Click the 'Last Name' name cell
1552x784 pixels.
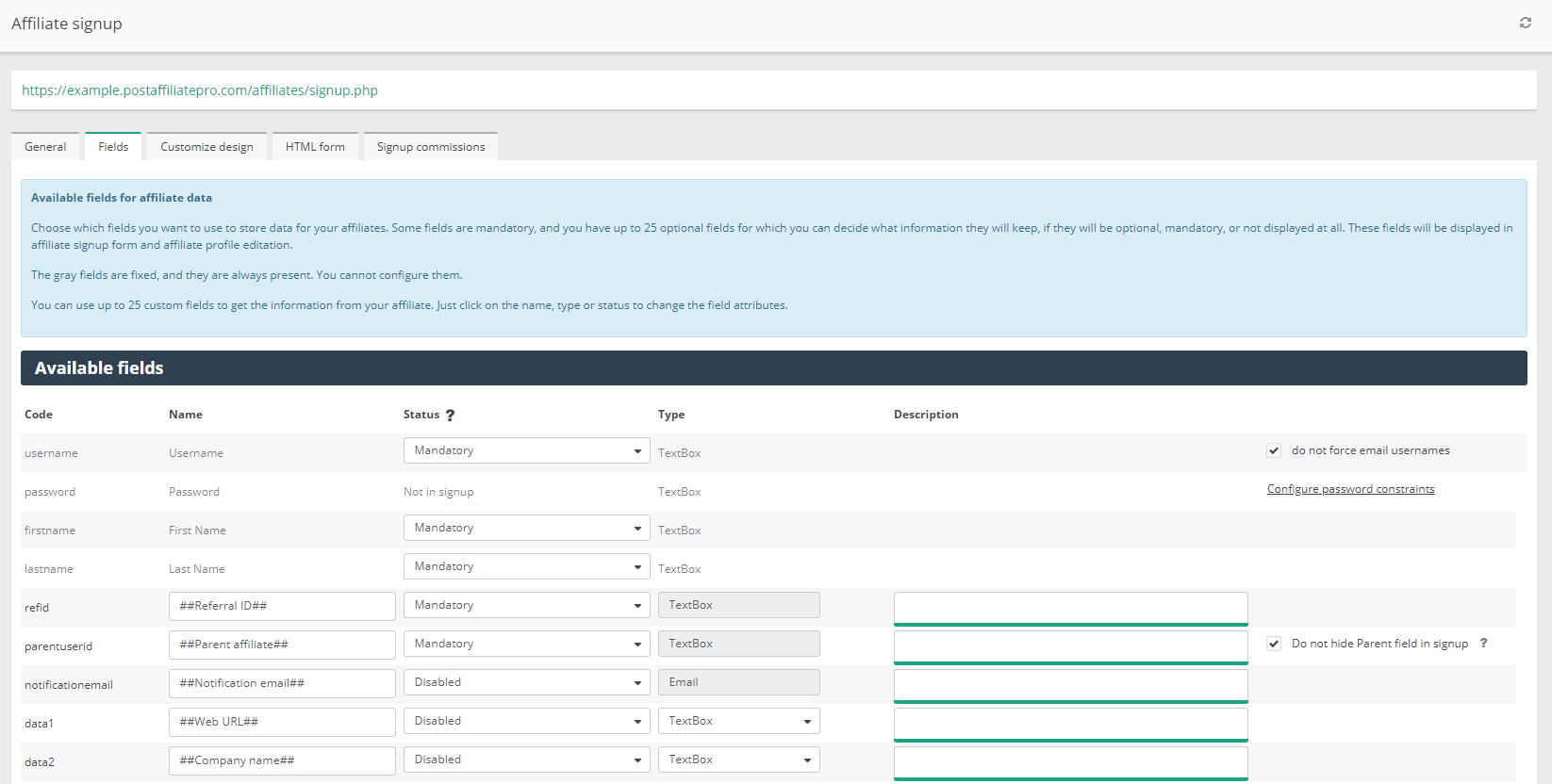click(x=196, y=569)
